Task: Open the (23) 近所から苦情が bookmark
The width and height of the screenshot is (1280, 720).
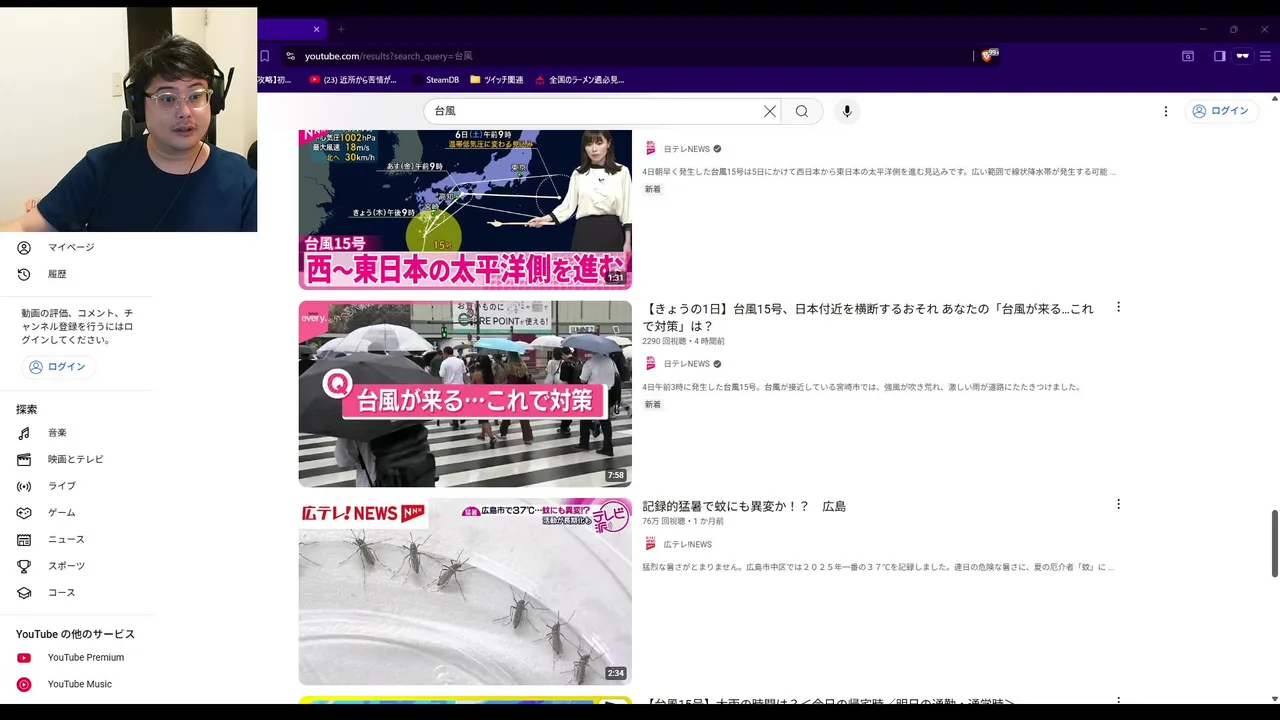Action: (x=353, y=79)
